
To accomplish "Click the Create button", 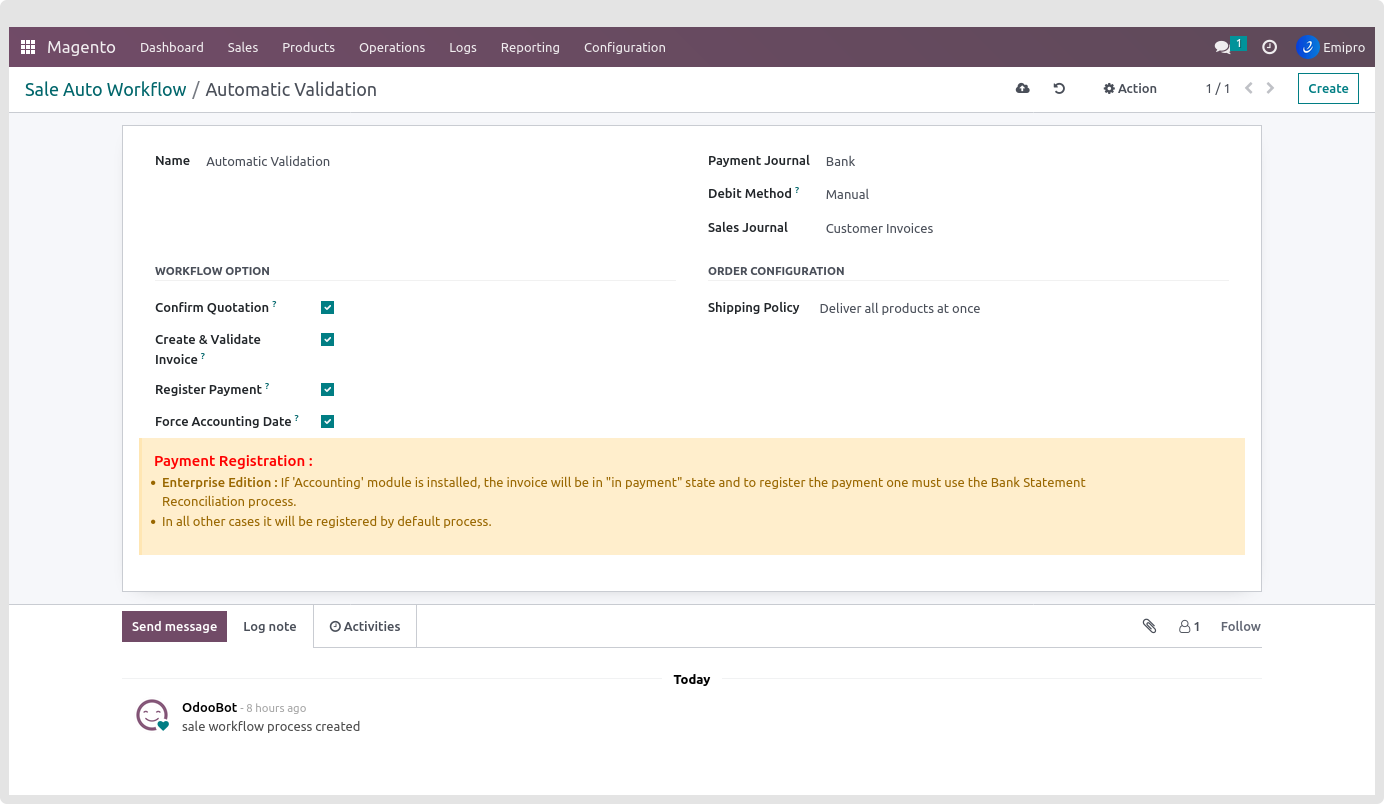I will (1328, 89).
